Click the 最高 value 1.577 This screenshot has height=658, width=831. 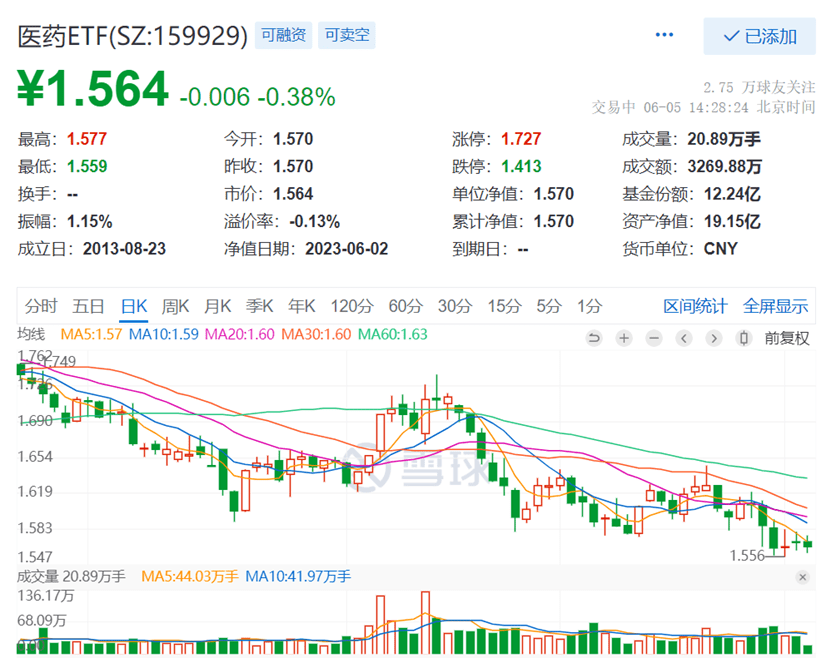87,139
